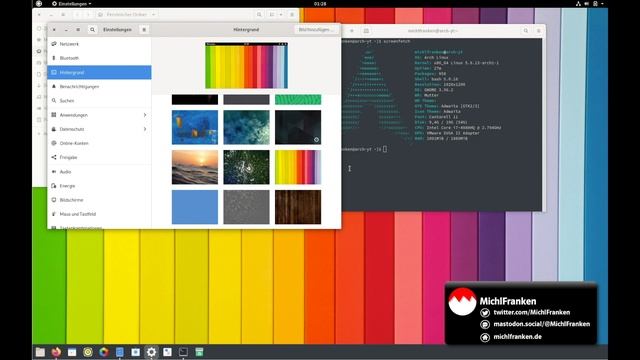Screen dimensions: 640x360
Task: Select the rainbow stripes wallpaper thumbnail
Action: tap(298, 167)
